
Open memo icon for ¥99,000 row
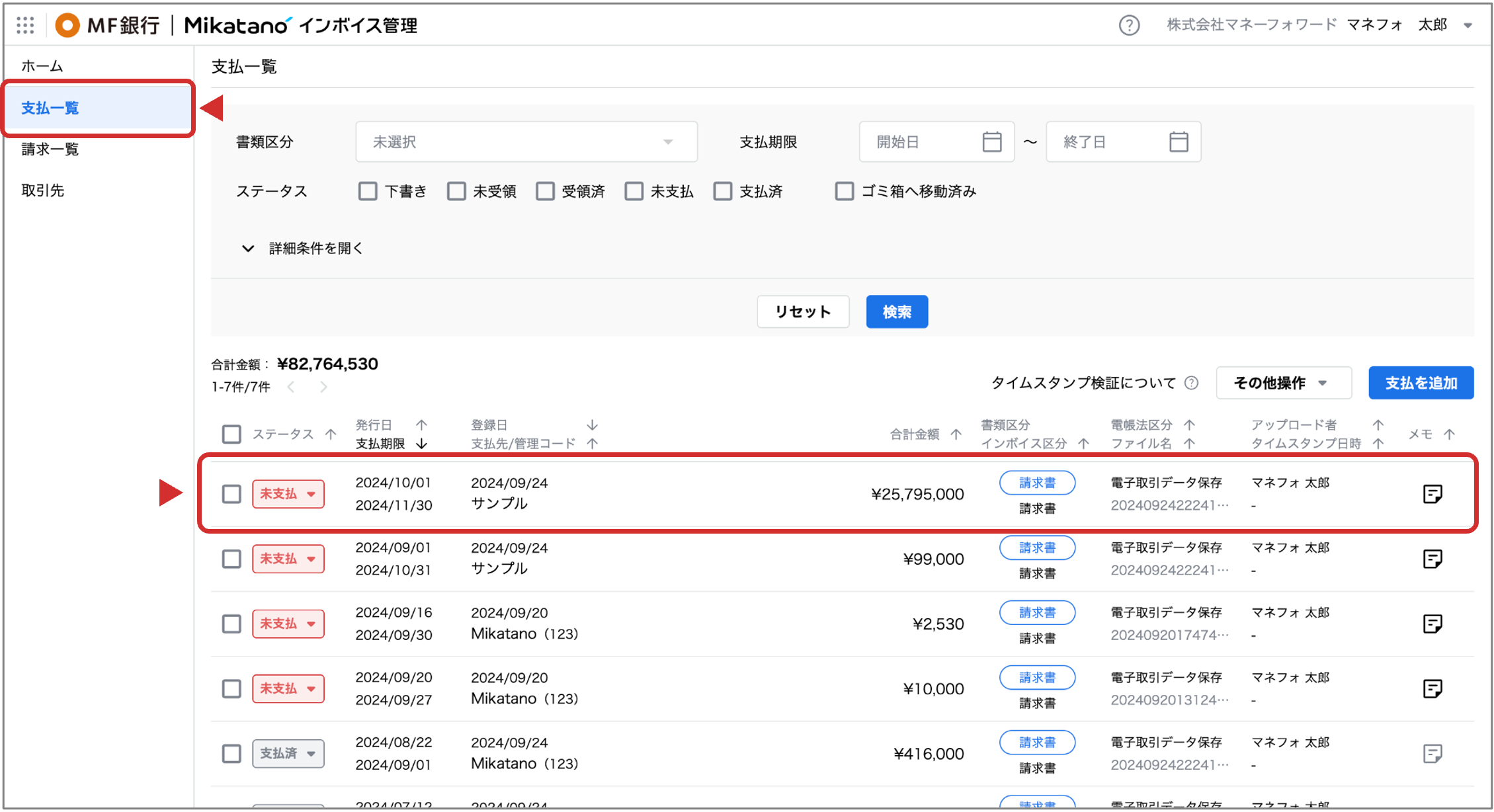click(x=1432, y=559)
